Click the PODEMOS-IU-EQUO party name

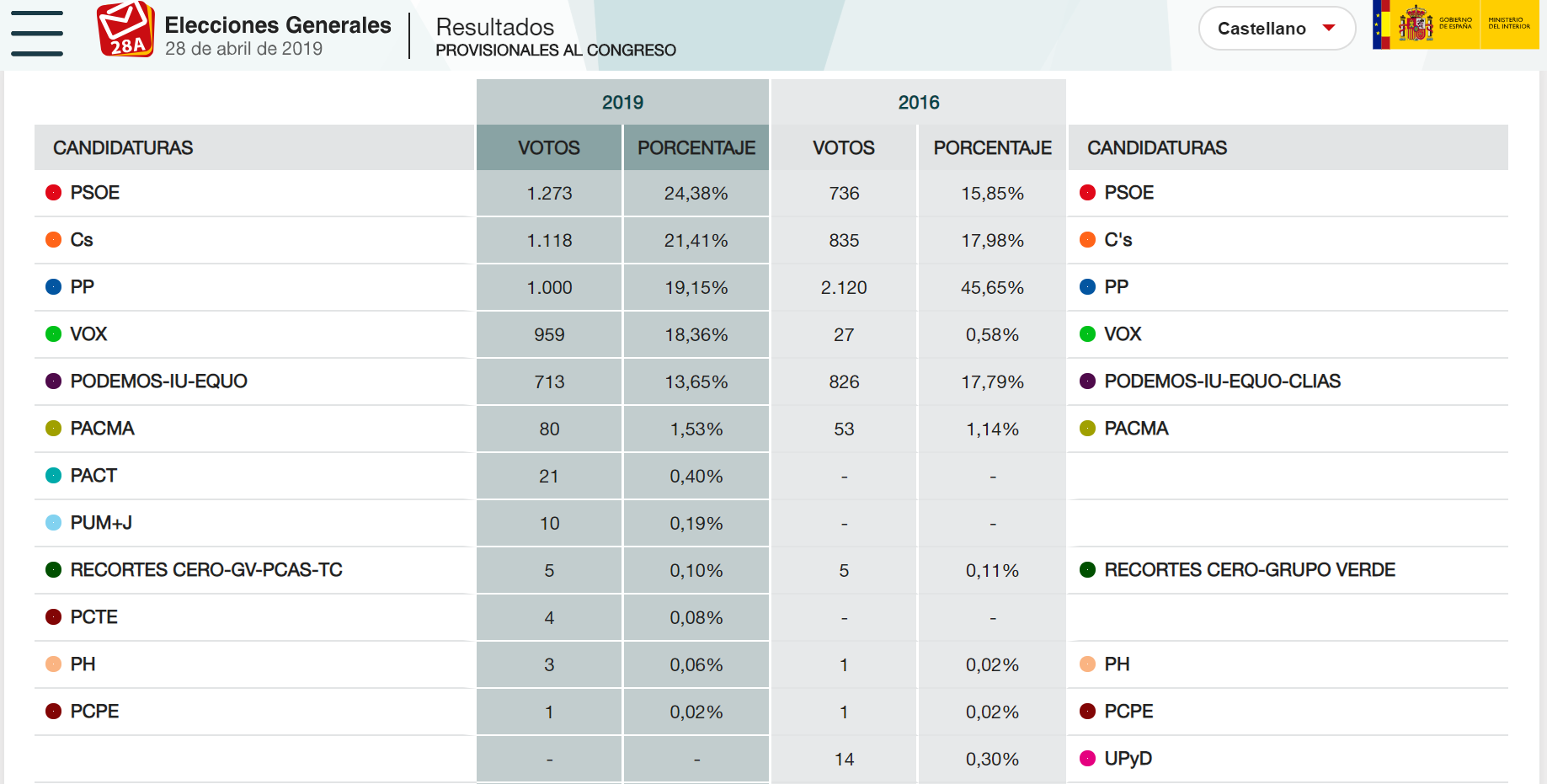[158, 381]
